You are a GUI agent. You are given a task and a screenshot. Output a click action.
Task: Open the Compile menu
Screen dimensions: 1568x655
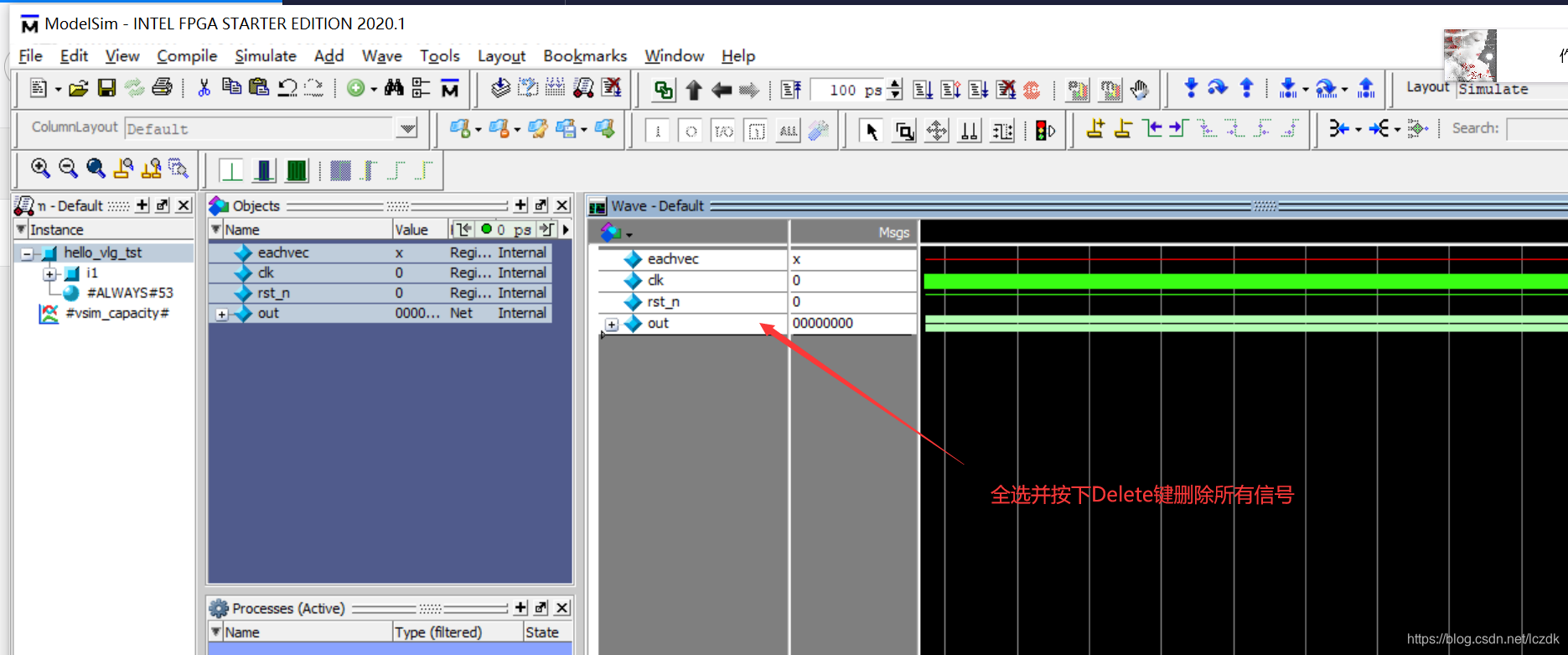(187, 56)
